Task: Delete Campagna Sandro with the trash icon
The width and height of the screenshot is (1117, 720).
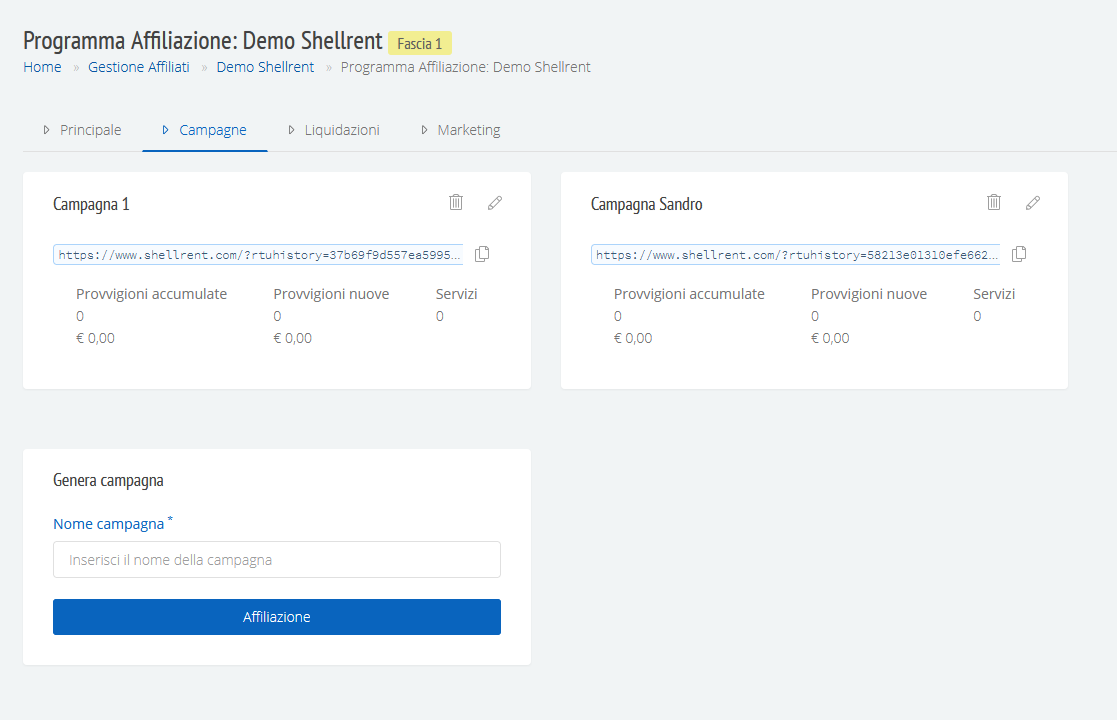Action: click(994, 202)
